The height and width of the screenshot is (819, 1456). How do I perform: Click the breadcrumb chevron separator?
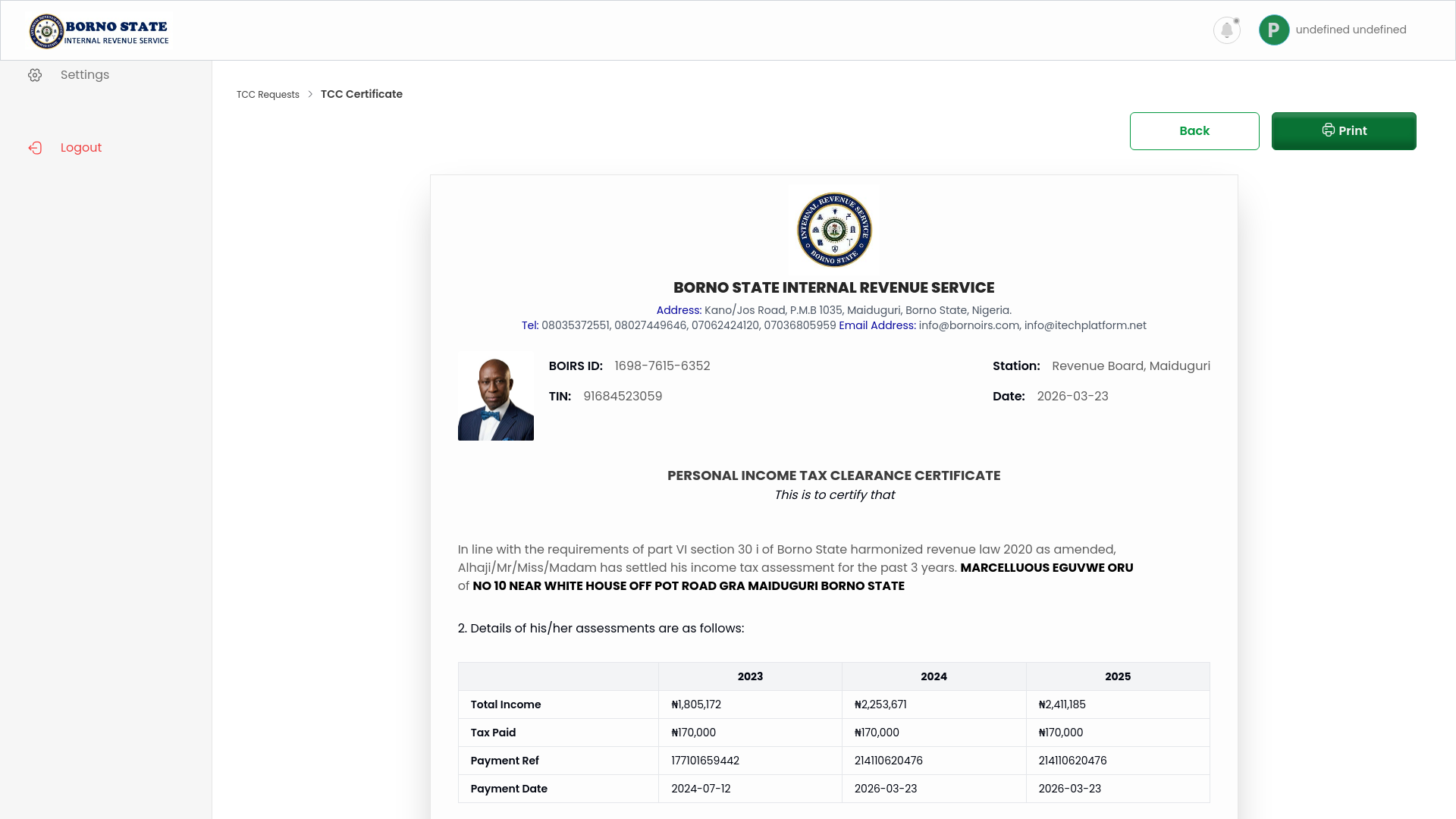[x=310, y=94]
